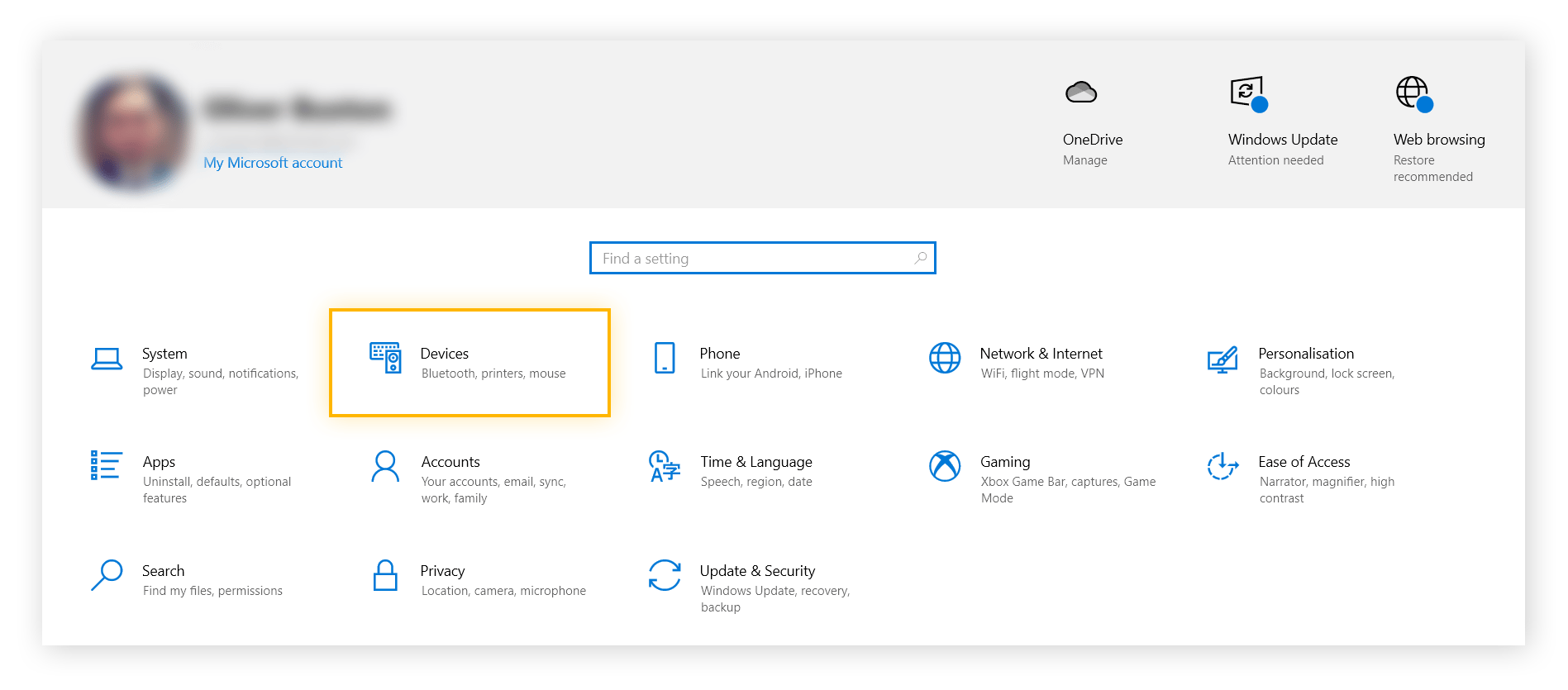The image size is (1568, 690).
Task: Click the magnifier in the search box
Action: pyautogui.click(x=920, y=259)
